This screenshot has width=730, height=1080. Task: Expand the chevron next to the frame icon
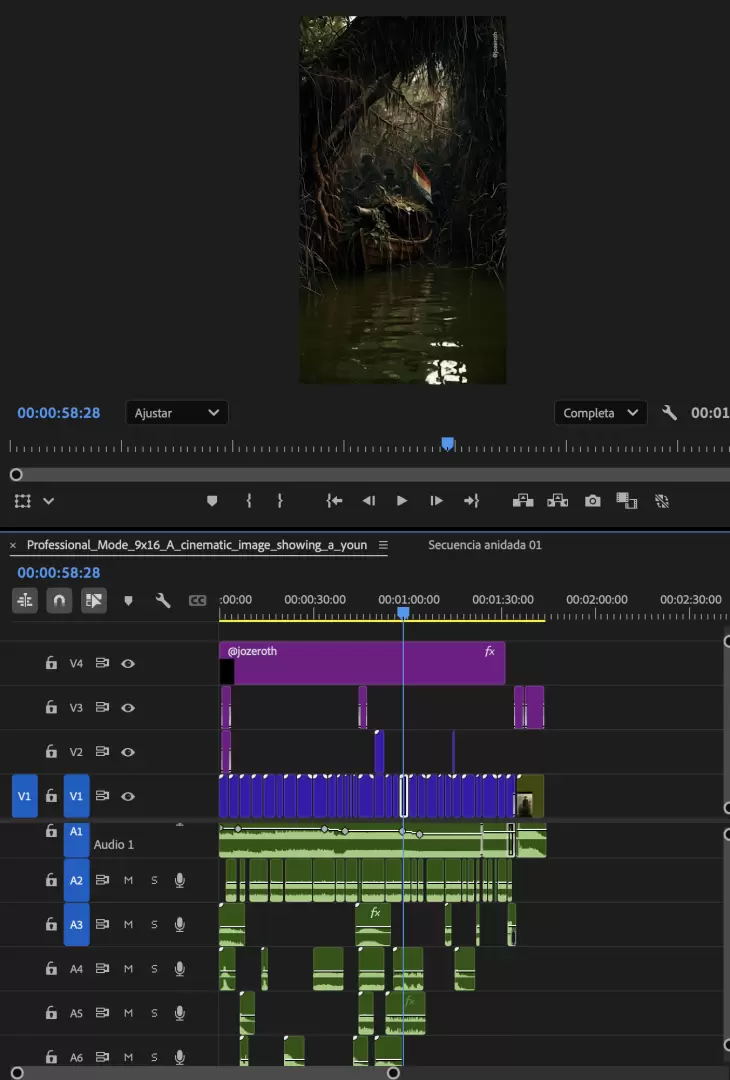[x=48, y=501]
